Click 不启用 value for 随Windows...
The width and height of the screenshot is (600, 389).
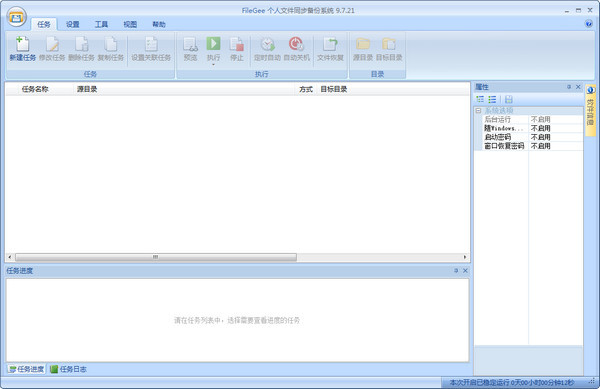pyautogui.click(x=540, y=128)
